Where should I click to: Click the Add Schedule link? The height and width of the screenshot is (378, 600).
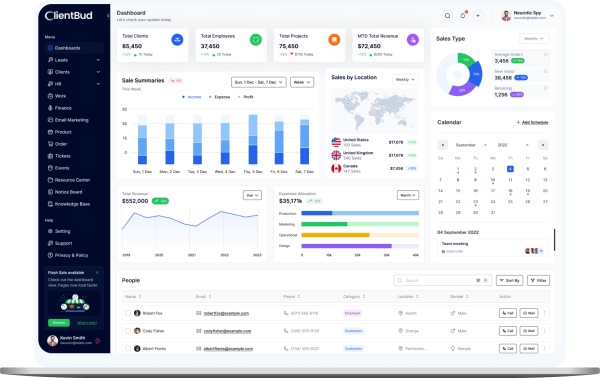[532, 122]
